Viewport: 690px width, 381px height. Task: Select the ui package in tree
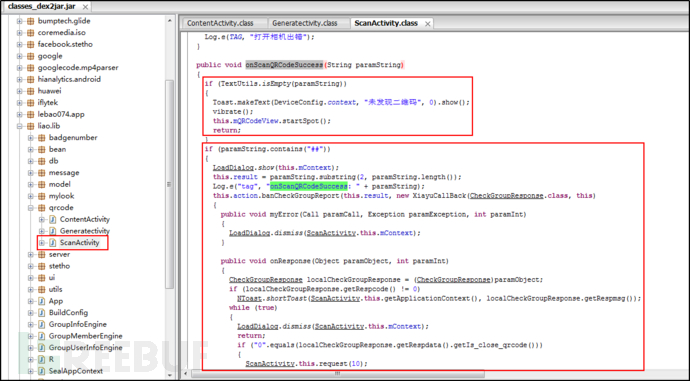tap(52, 278)
